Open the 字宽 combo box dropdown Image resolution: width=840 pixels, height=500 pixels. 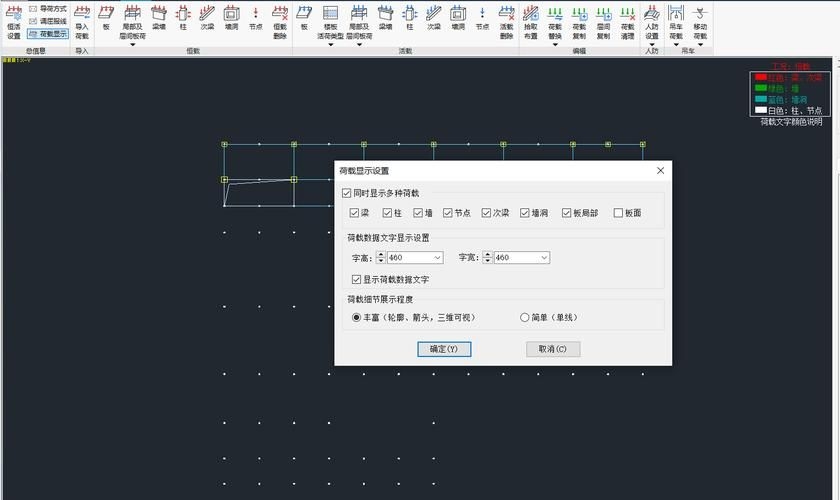click(x=544, y=258)
